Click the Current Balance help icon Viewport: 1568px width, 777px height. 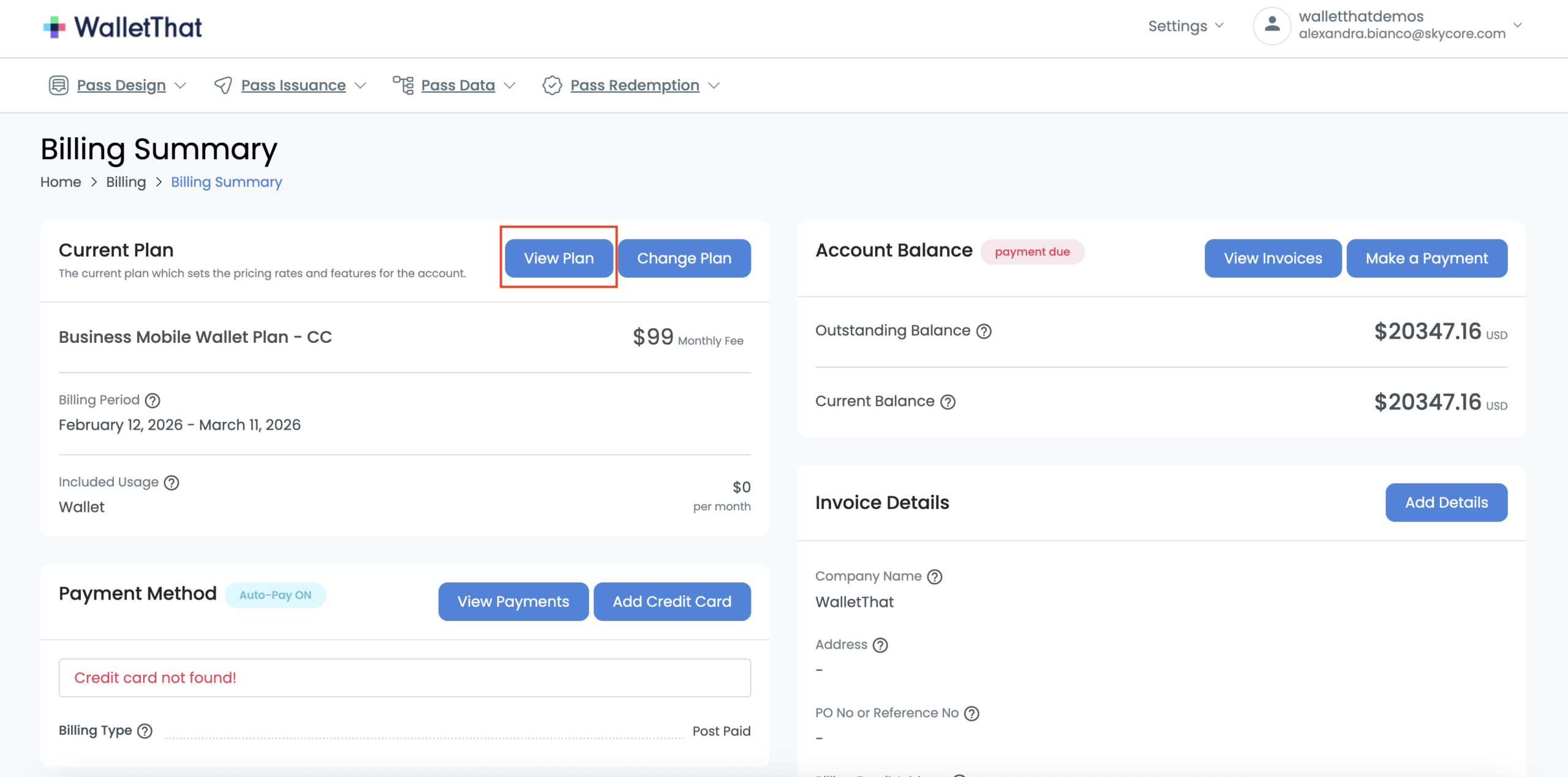[x=948, y=402]
